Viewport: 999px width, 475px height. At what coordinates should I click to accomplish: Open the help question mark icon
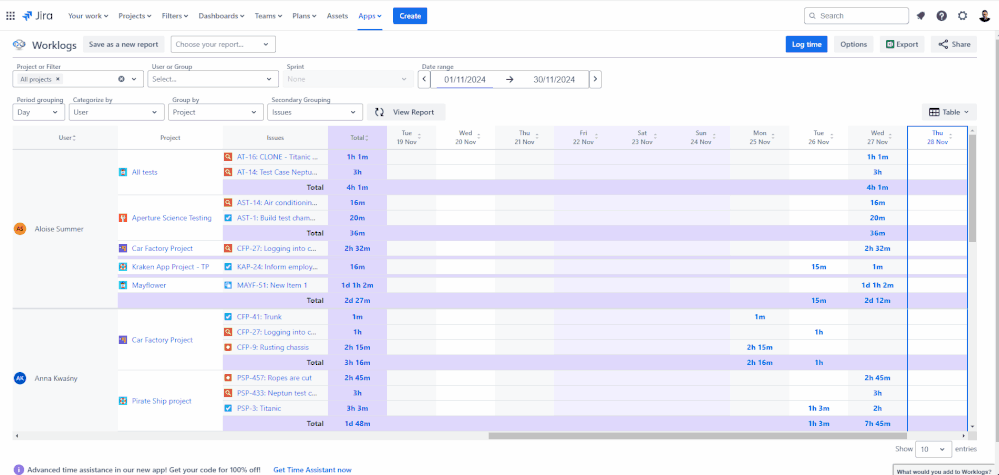(942, 16)
